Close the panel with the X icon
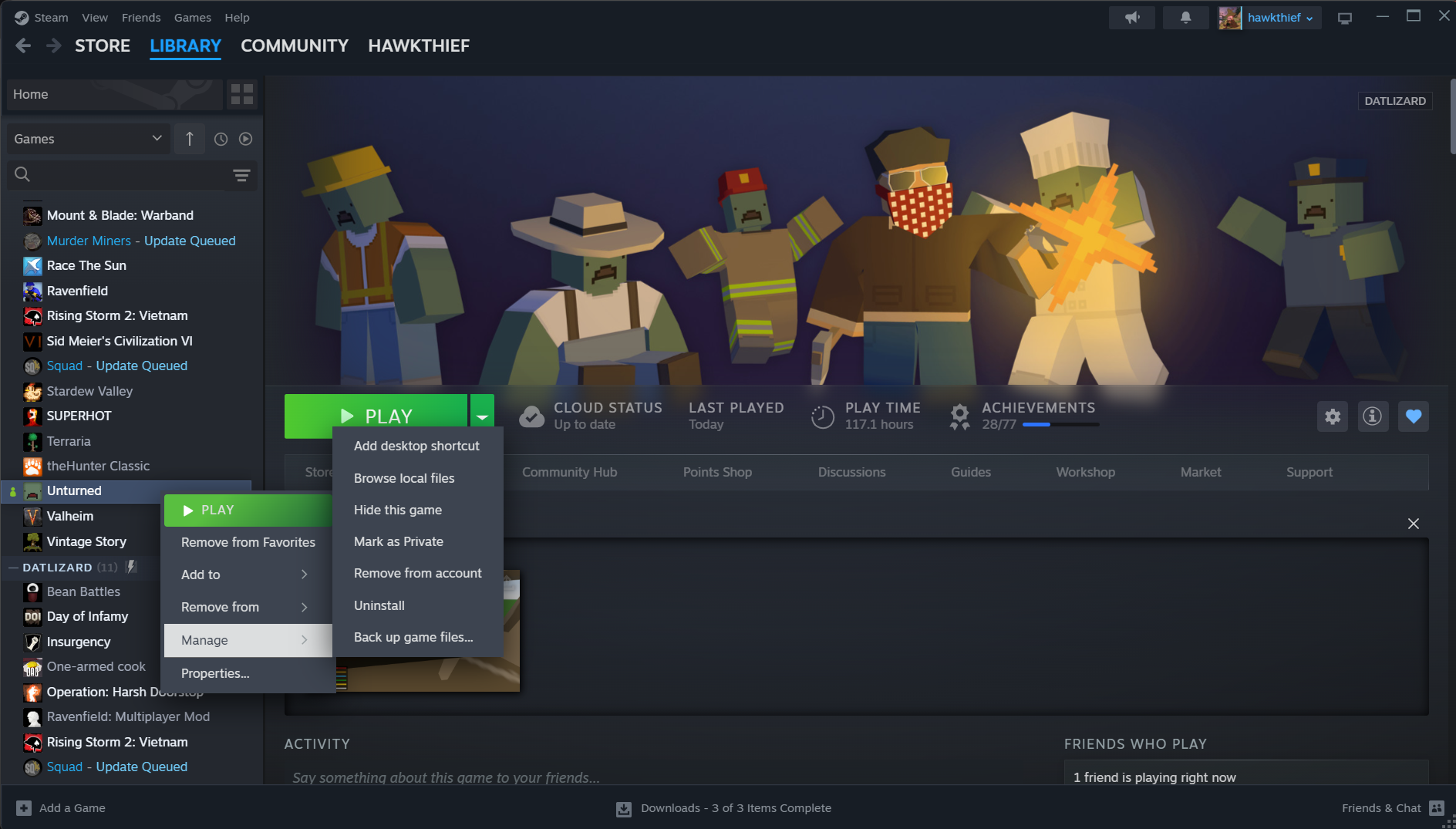 coord(1414,524)
